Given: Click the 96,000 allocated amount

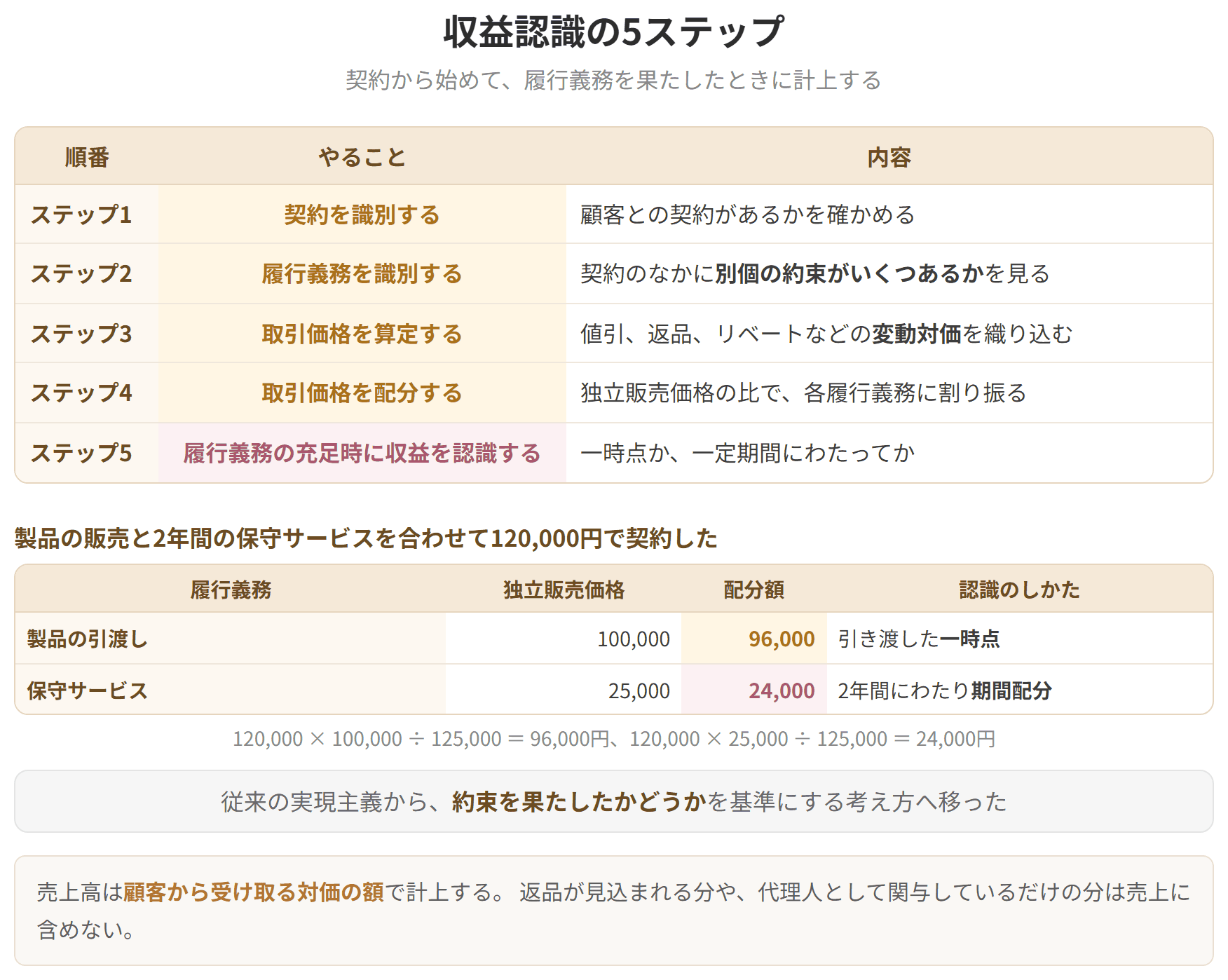Looking at the screenshot, I should [782, 639].
